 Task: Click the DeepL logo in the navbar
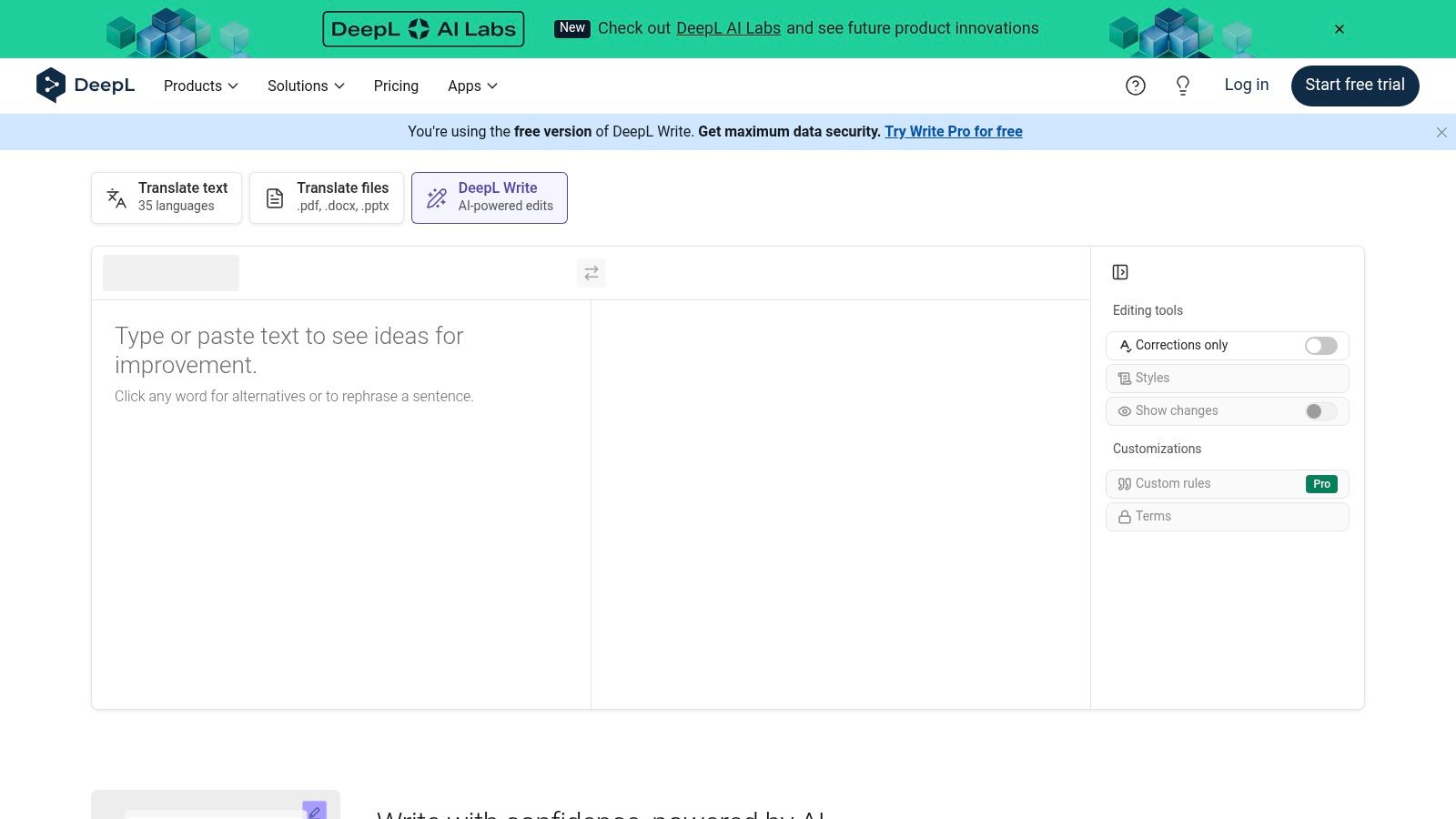pos(86,86)
